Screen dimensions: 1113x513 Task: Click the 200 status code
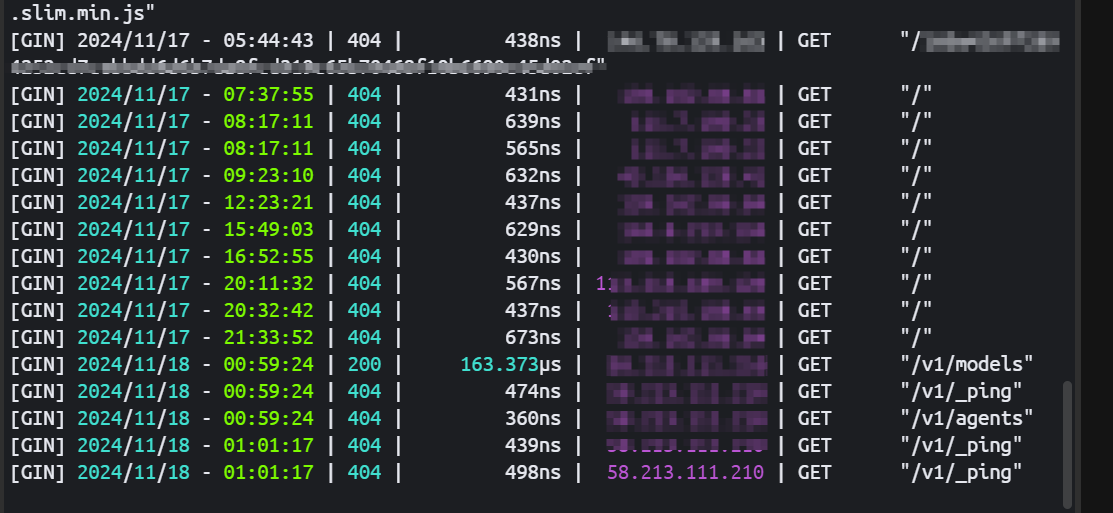click(x=364, y=365)
